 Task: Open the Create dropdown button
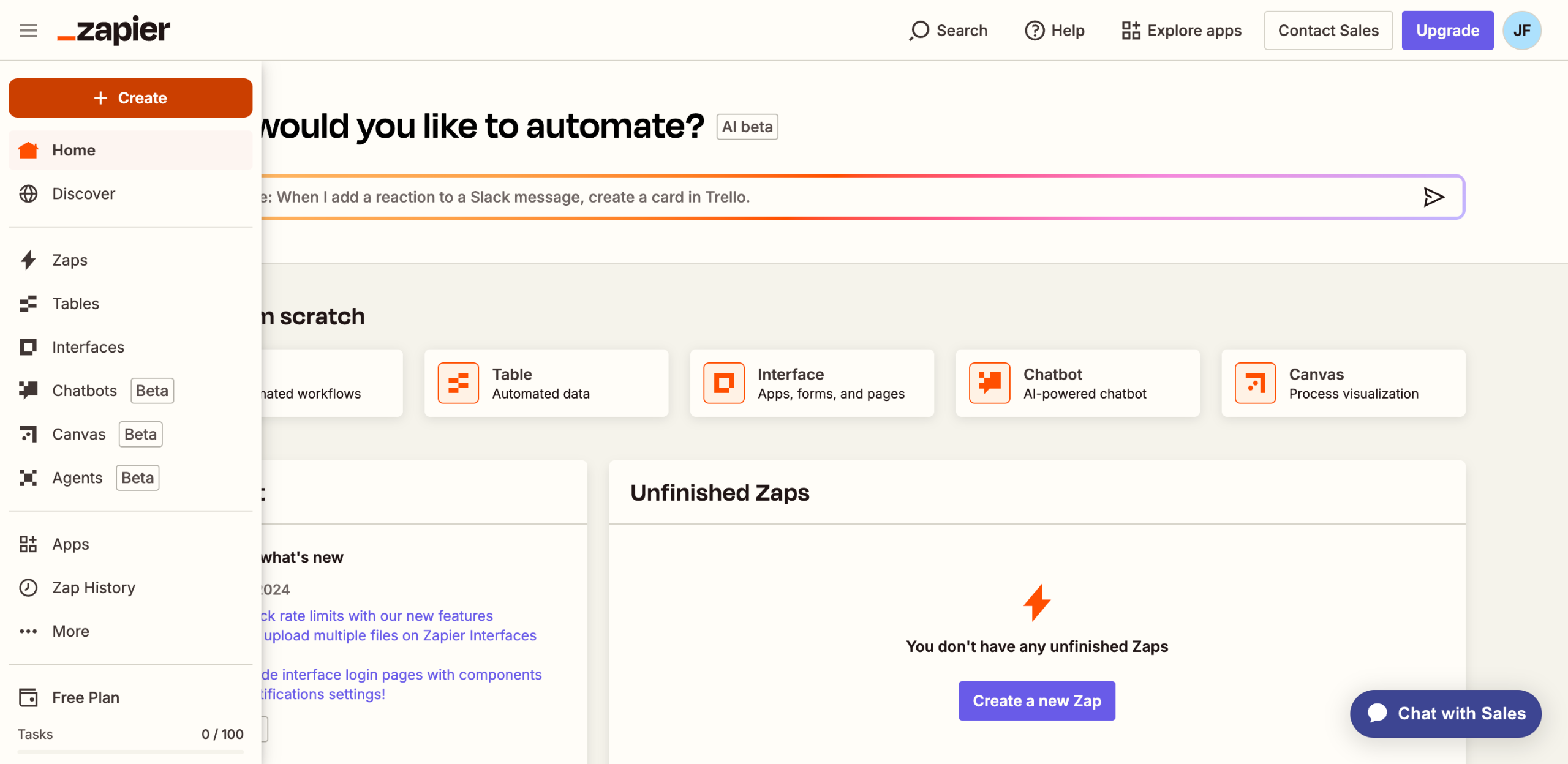pos(130,98)
